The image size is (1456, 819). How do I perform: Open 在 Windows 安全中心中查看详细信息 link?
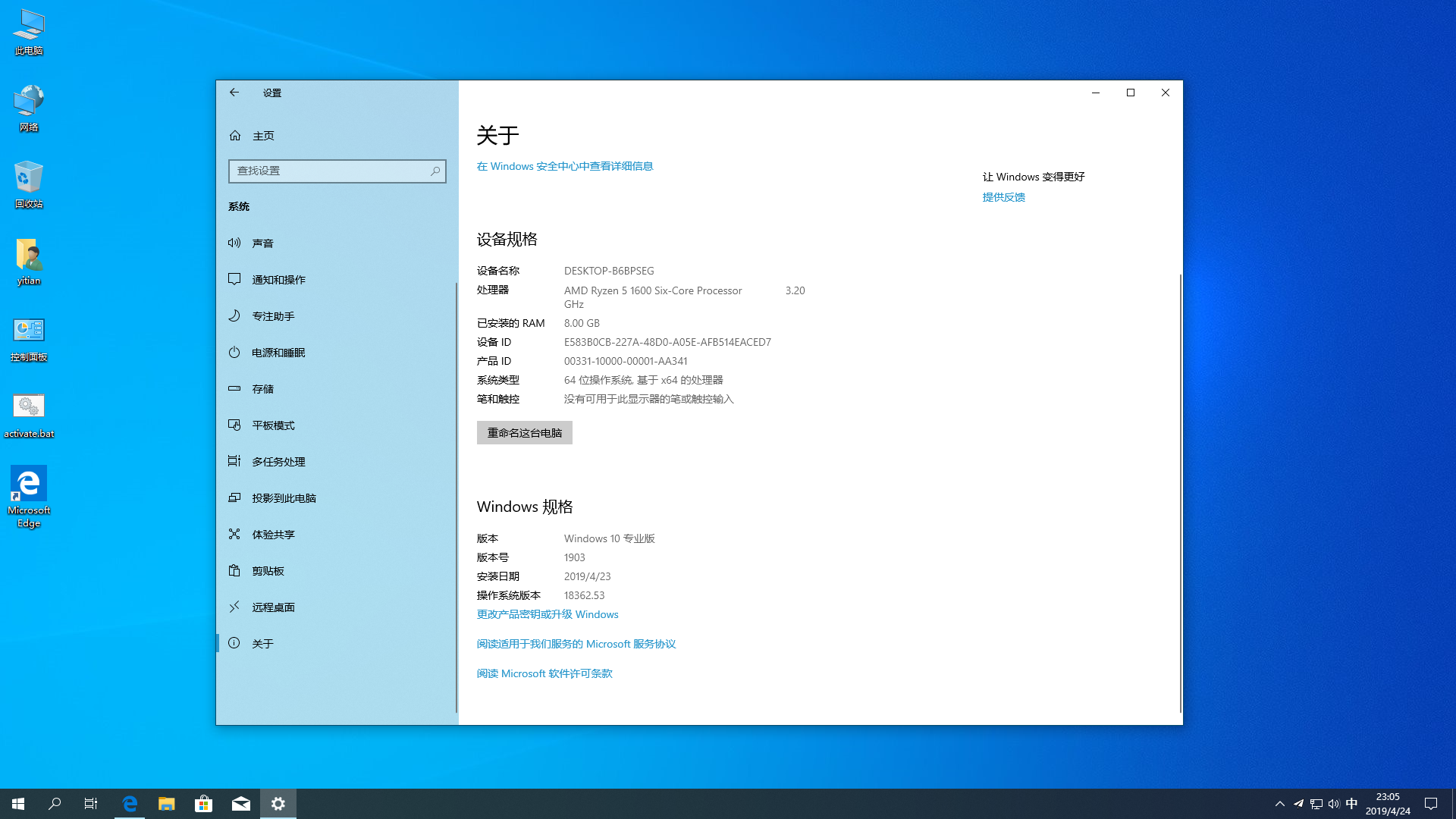pyautogui.click(x=565, y=166)
